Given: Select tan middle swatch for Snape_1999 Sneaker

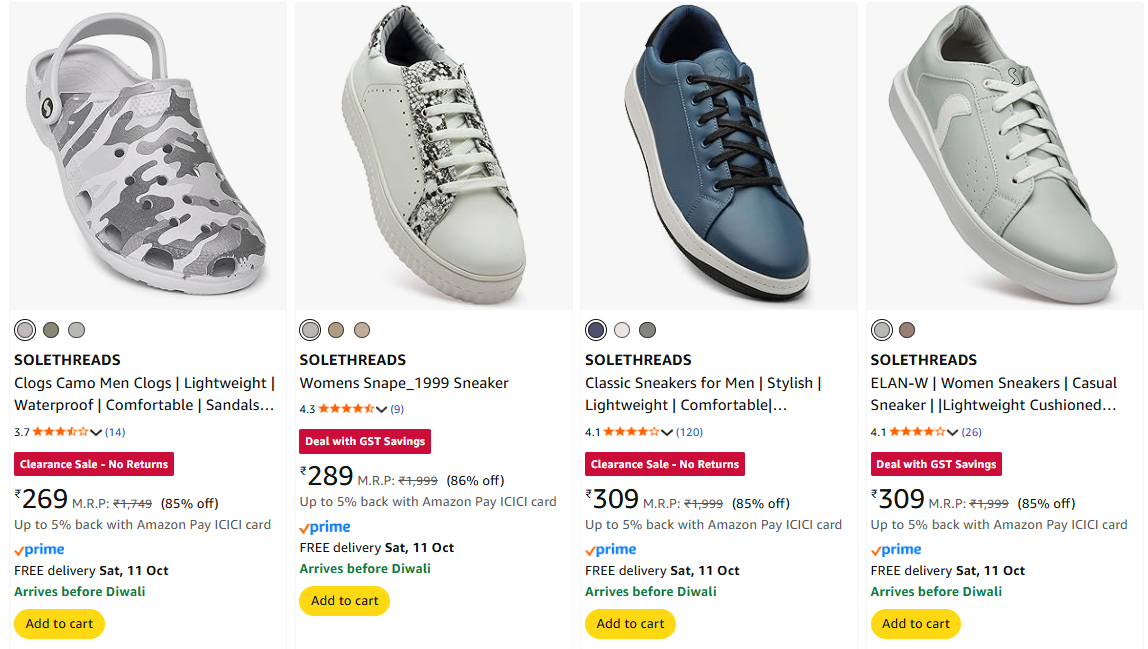Looking at the screenshot, I should click(336, 330).
